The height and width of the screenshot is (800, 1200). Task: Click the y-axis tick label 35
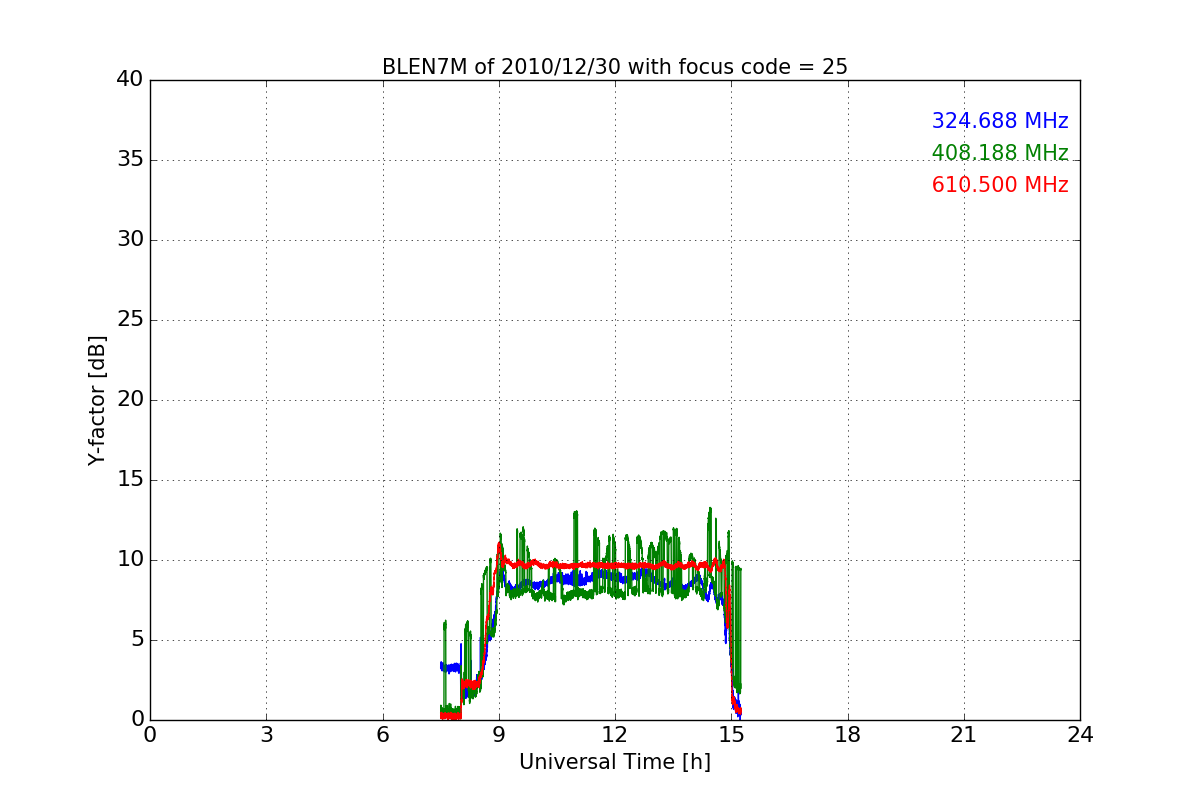click(x=130, y=160)
